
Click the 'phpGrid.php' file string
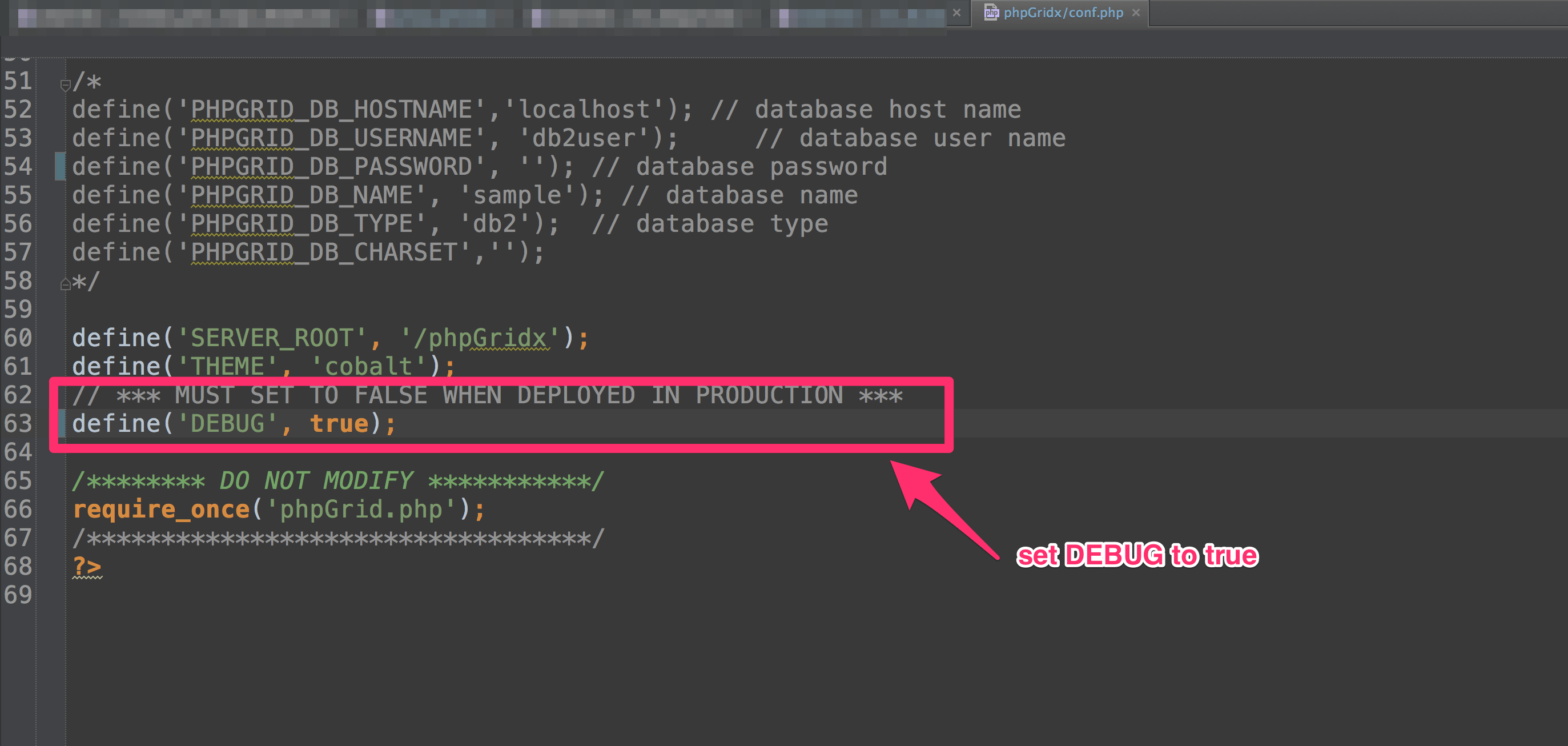(x=361, y=510)
